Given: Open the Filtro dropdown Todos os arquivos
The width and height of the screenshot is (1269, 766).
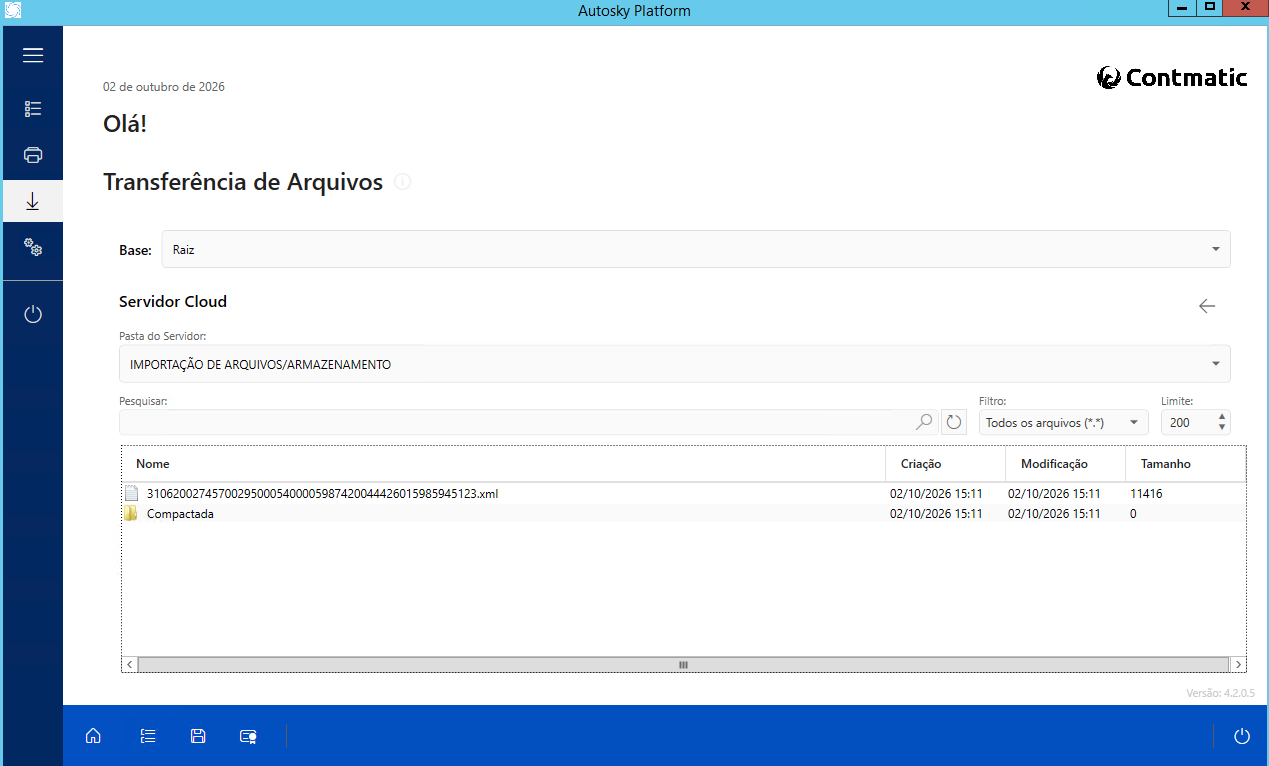Looking at the screenshot, I should coord(1064,423).
